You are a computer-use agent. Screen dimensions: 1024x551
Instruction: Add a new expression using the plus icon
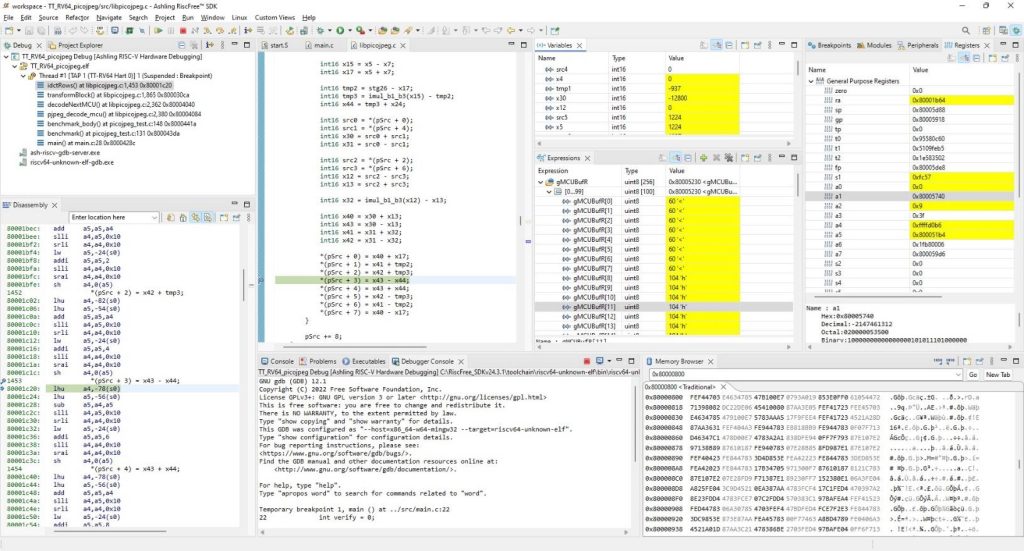coord(703,157)
